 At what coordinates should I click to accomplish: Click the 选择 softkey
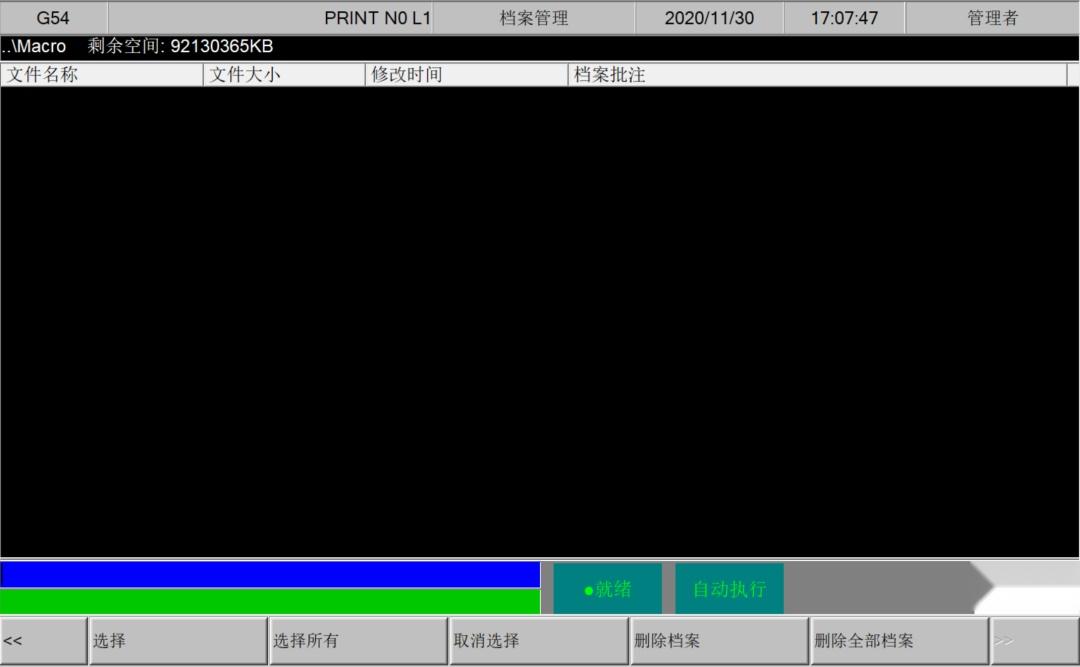click(178, 641)
